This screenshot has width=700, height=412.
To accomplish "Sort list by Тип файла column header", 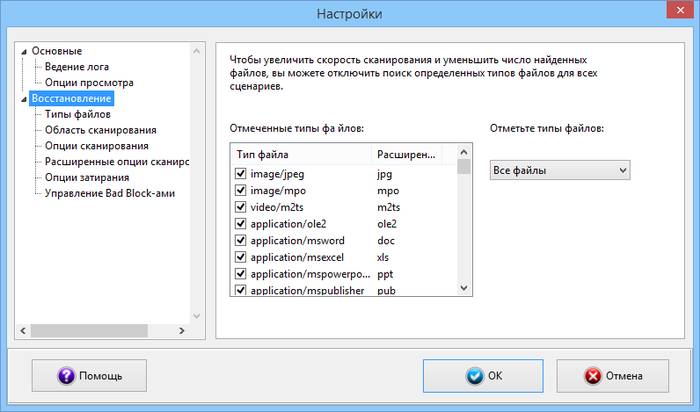I will click(300, 155).
